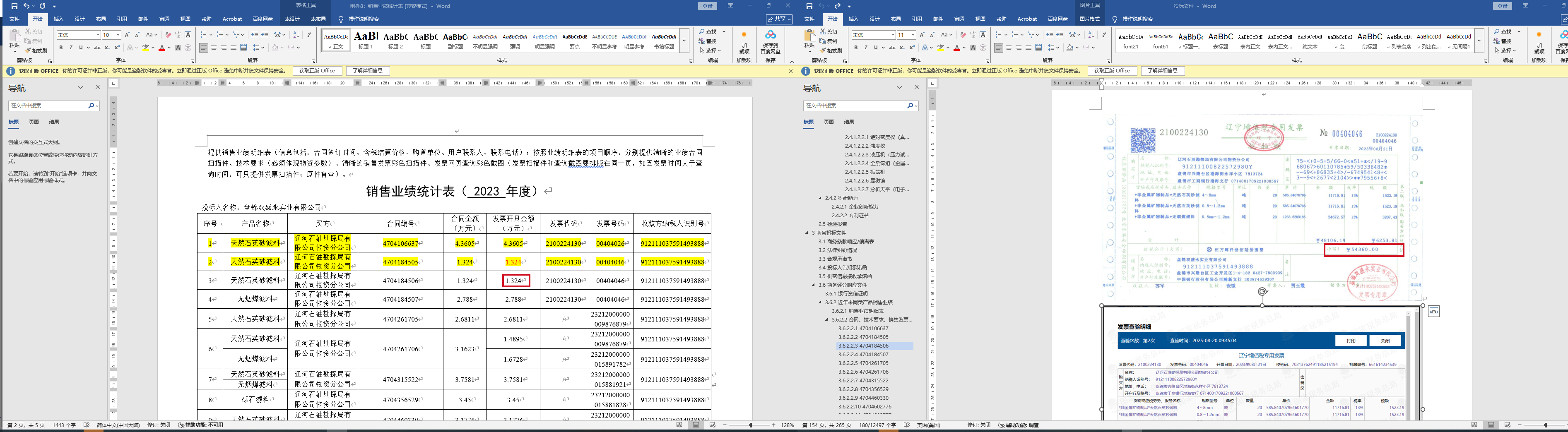Click center align icon in 投标文件 paragraph group
The width and height of the screenshot is (1568, 432).
tap(1009, 48)
